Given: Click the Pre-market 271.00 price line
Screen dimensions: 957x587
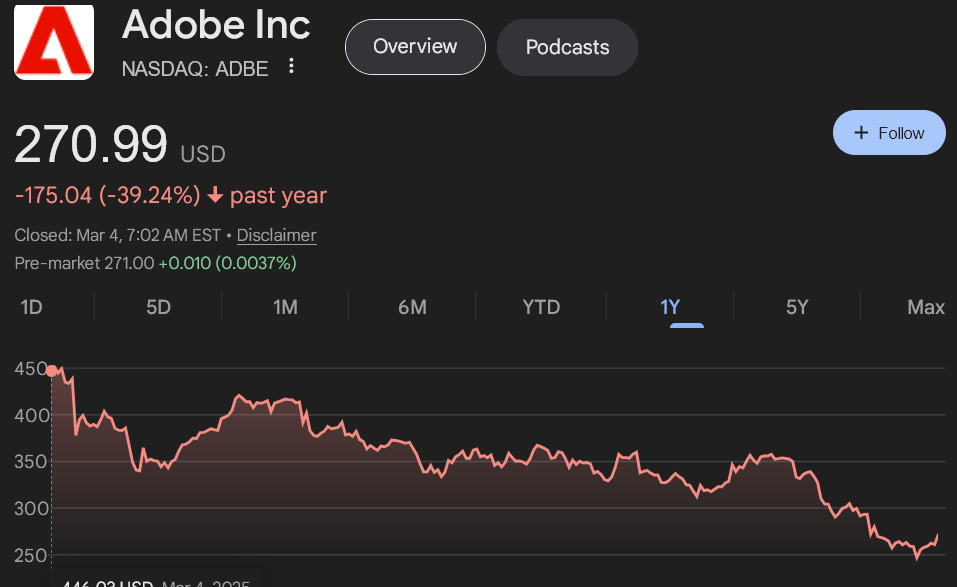Looking at the screenshot, I should coord(155,263).
